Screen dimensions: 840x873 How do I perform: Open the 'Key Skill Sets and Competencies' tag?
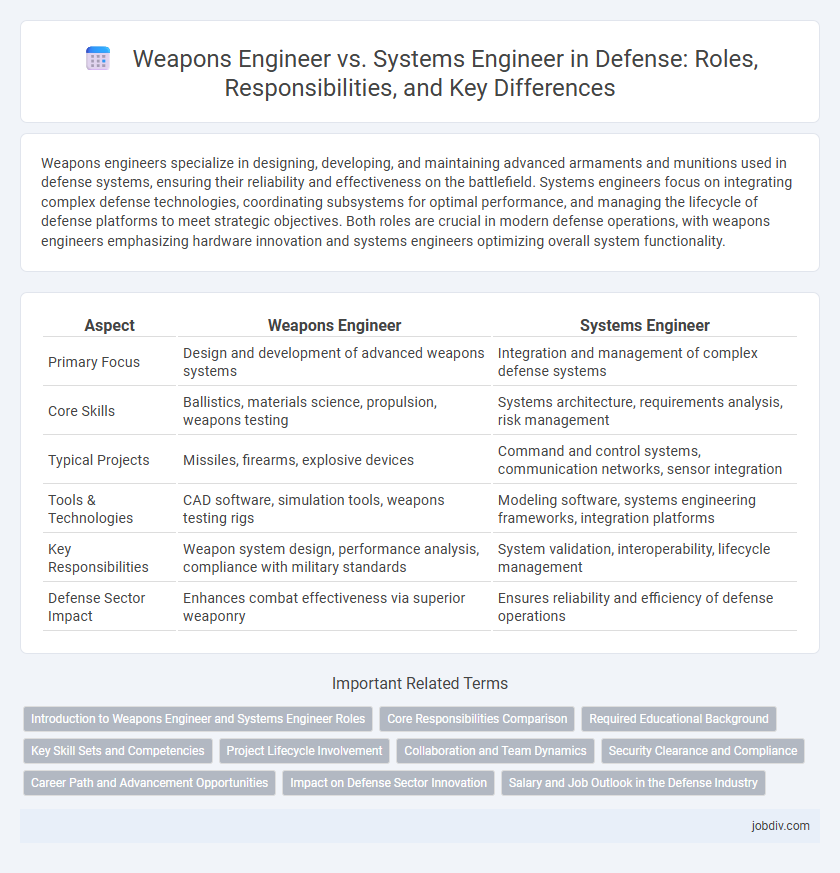pyautogui.click(x=117, y=751)
